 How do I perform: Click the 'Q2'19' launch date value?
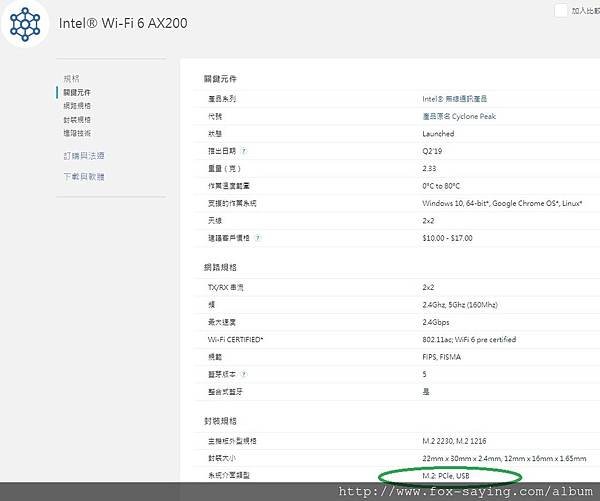coord(432,151)
